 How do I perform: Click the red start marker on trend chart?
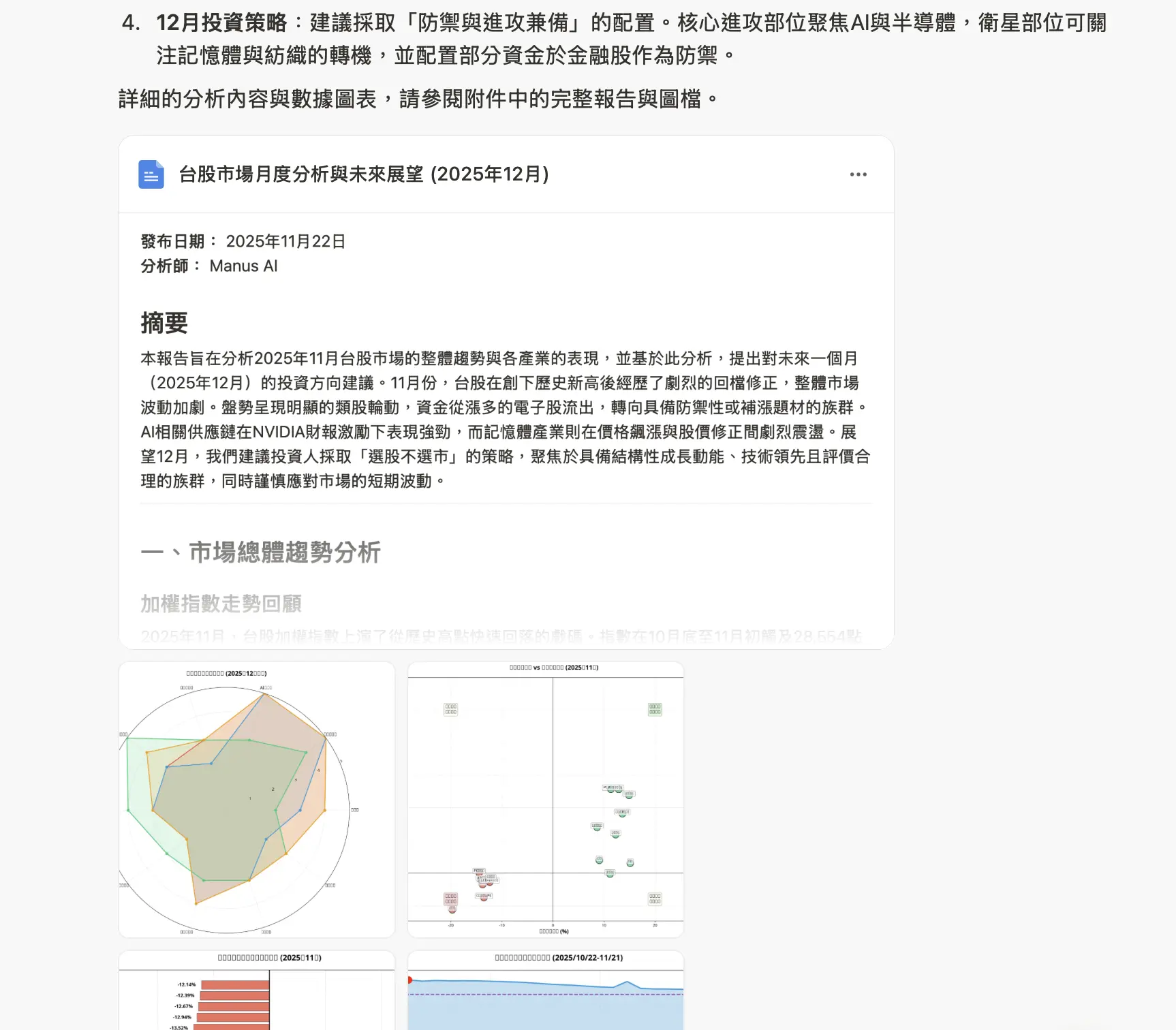pos(410,980)
